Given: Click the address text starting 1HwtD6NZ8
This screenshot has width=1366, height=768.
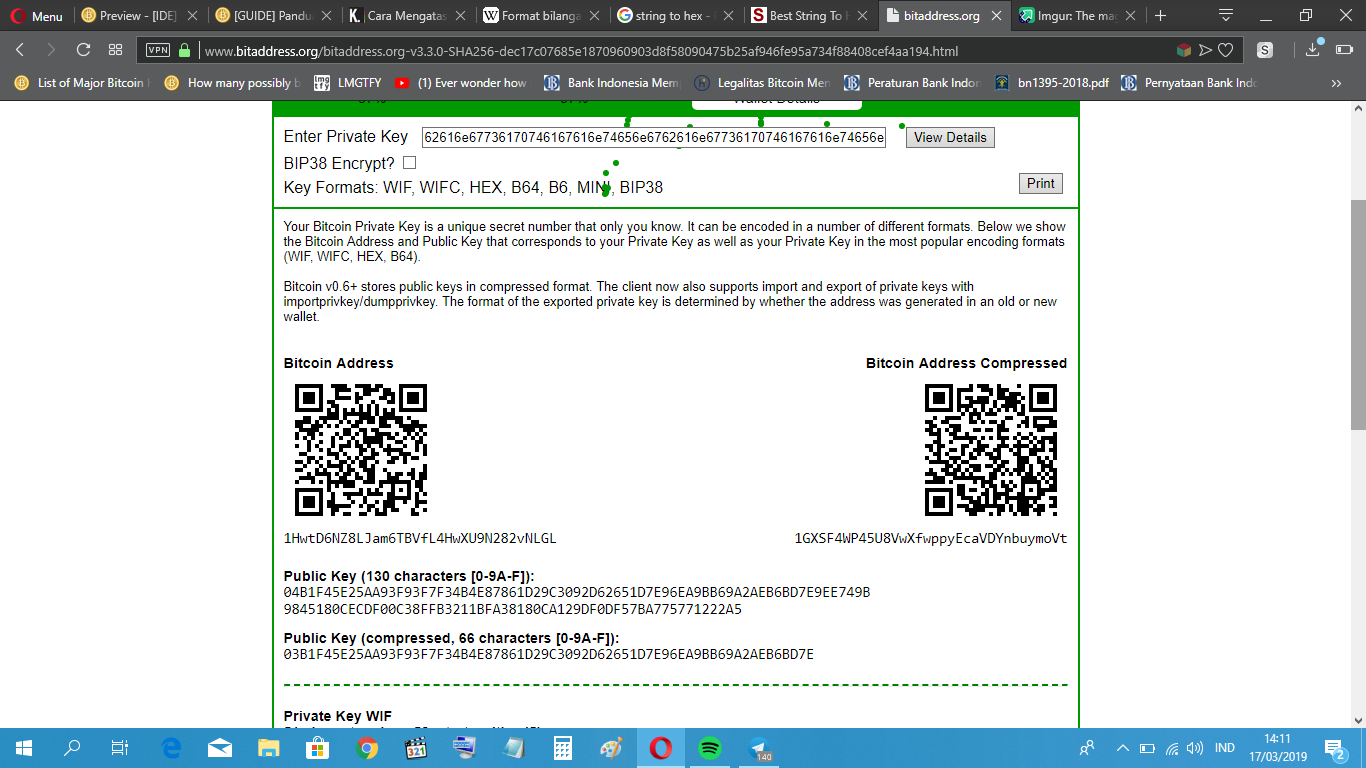Looking at the screenshot, I should [420, 538].
